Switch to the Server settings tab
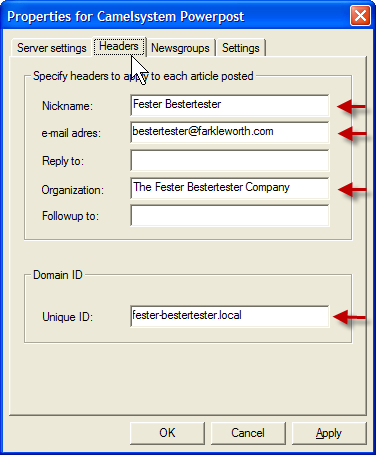The height and width of the screenshot is (455, 376). 51,48
